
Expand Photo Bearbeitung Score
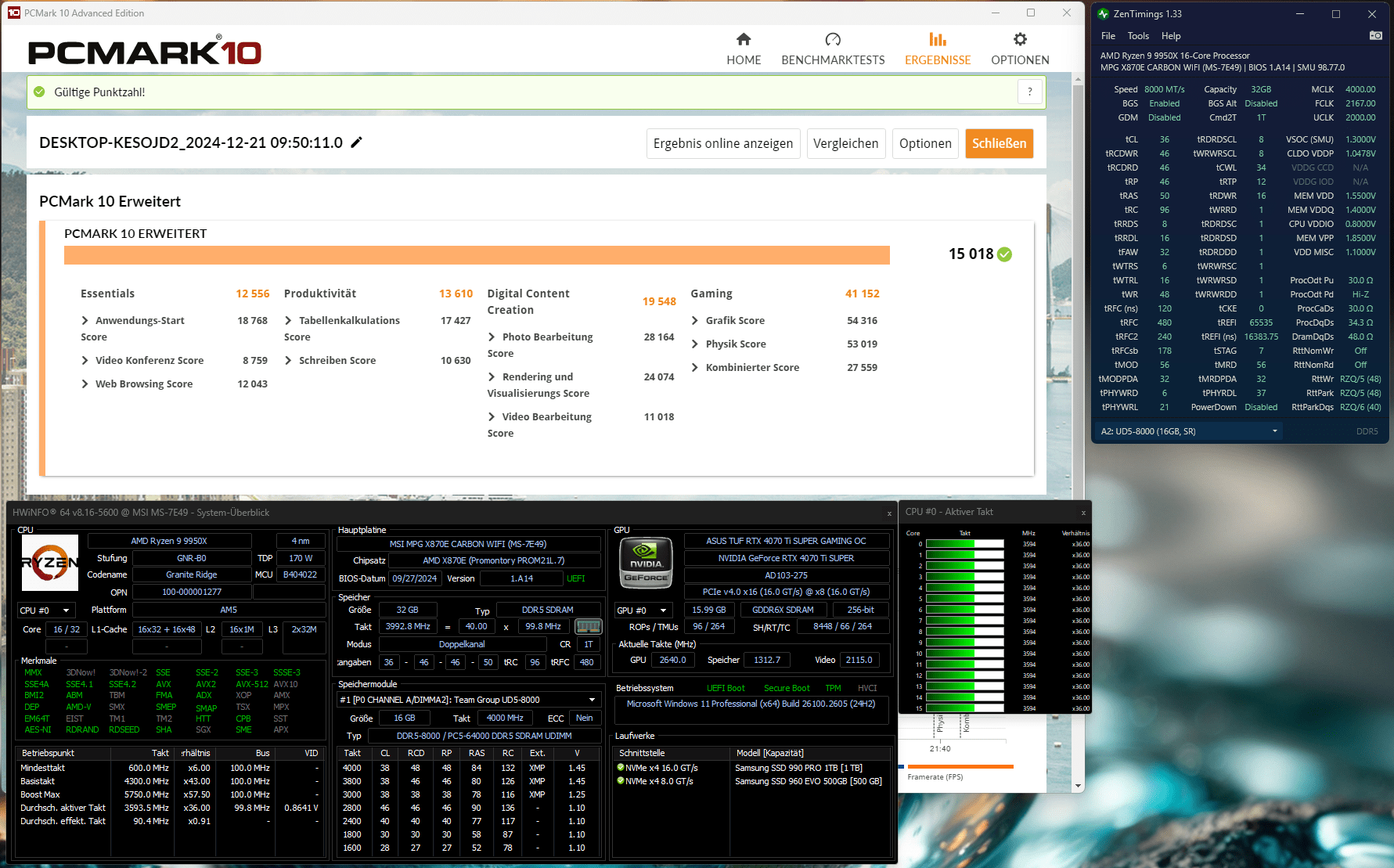(492, 337)
